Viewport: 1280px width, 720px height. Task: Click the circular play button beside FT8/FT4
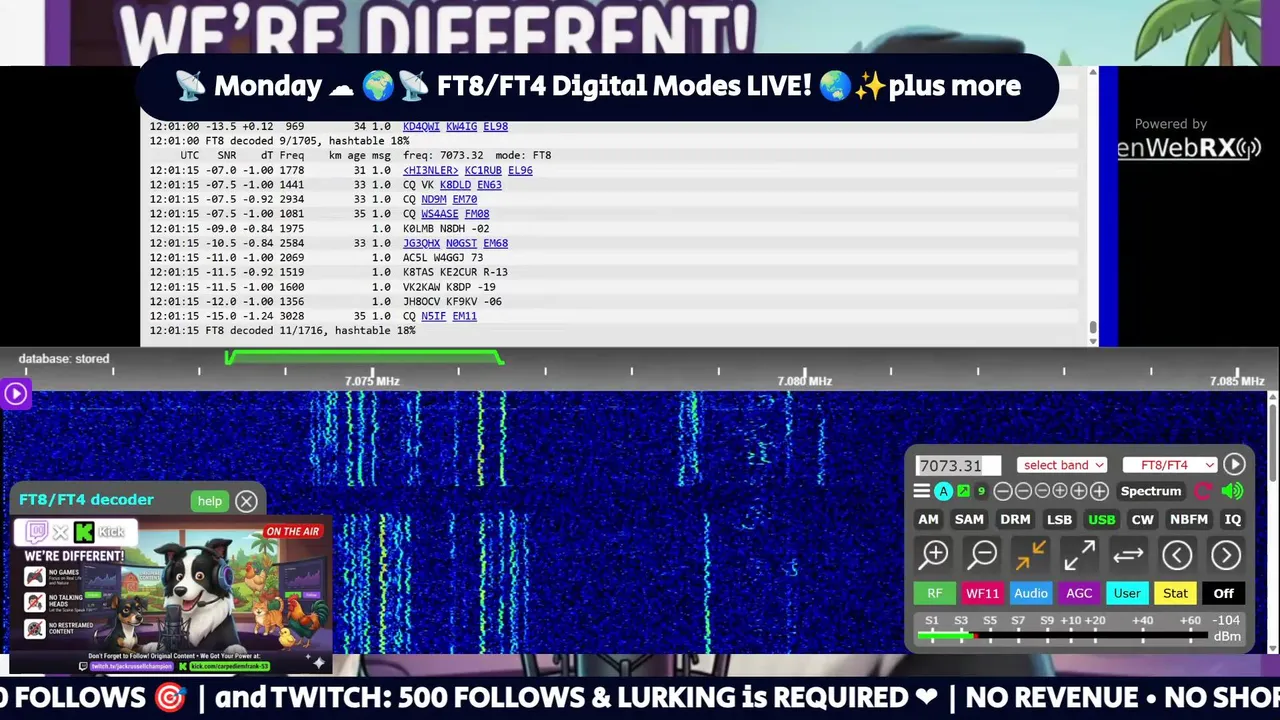coord(1234,464)
